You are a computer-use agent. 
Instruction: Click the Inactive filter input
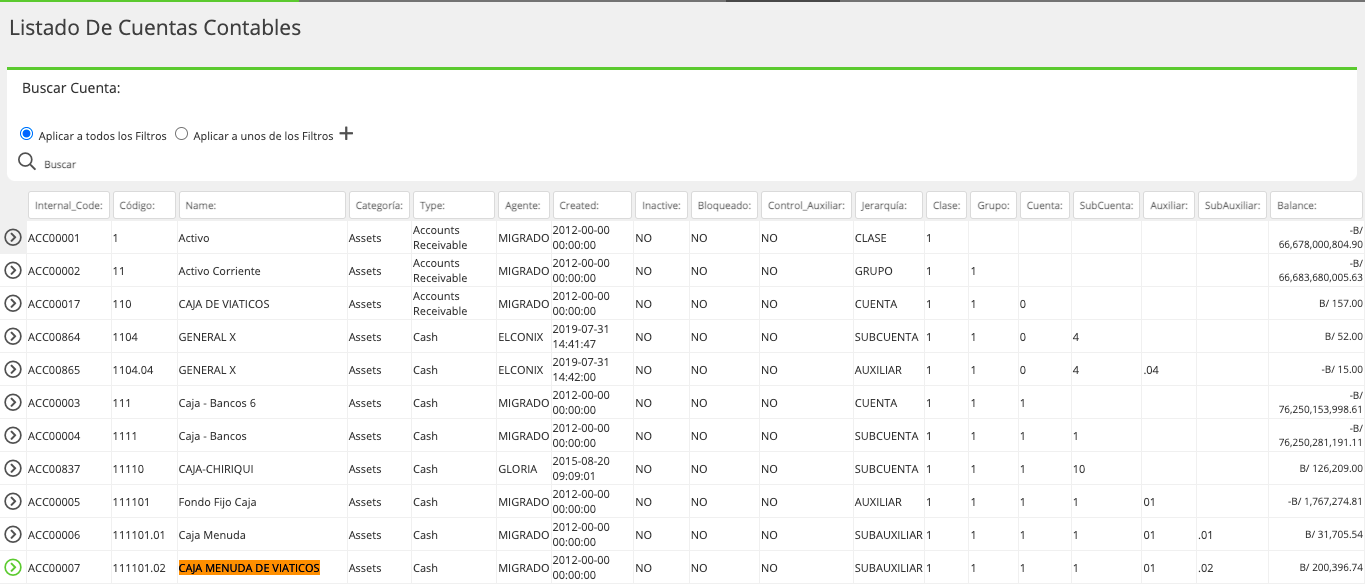[x=661, y=205]
